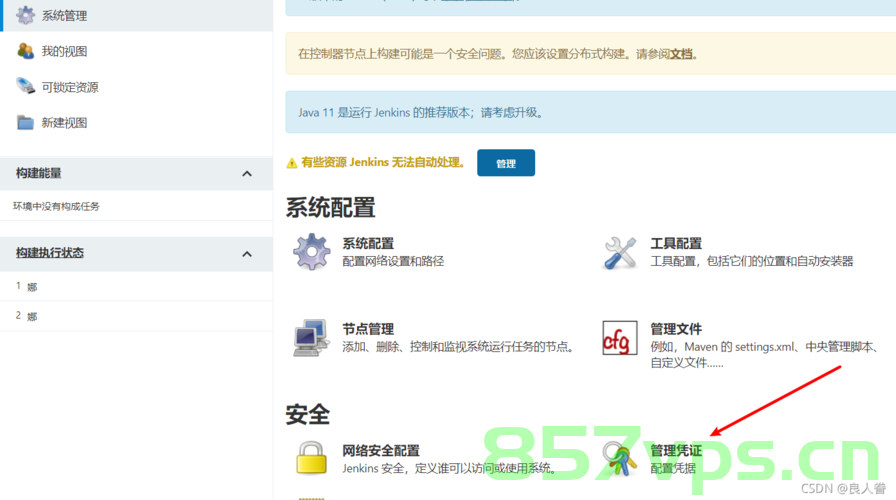The height and width of the screenshot is (500, 896).
Task: Click the 工具配置 wrench and screwdriver icon
Action: [x=620, y=253]
